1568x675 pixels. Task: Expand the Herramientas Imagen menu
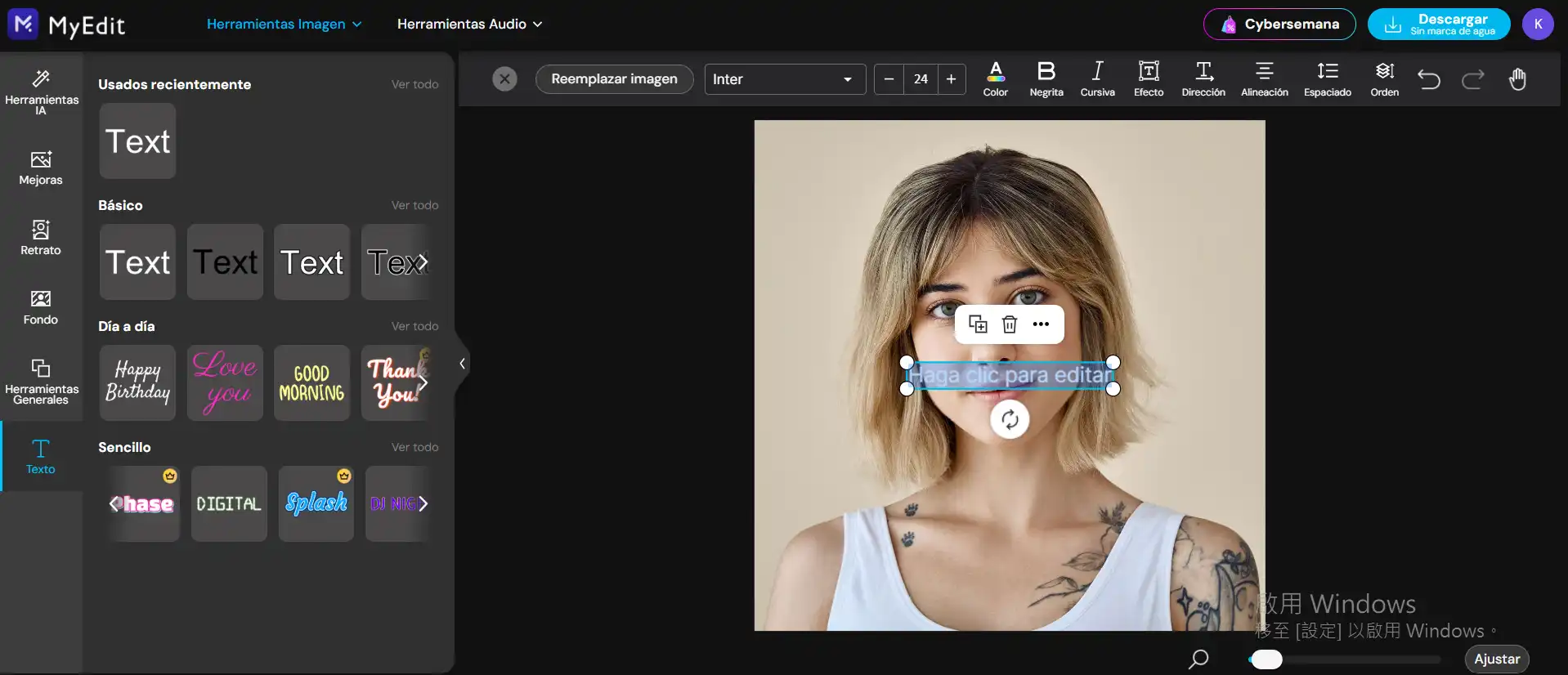284,25
